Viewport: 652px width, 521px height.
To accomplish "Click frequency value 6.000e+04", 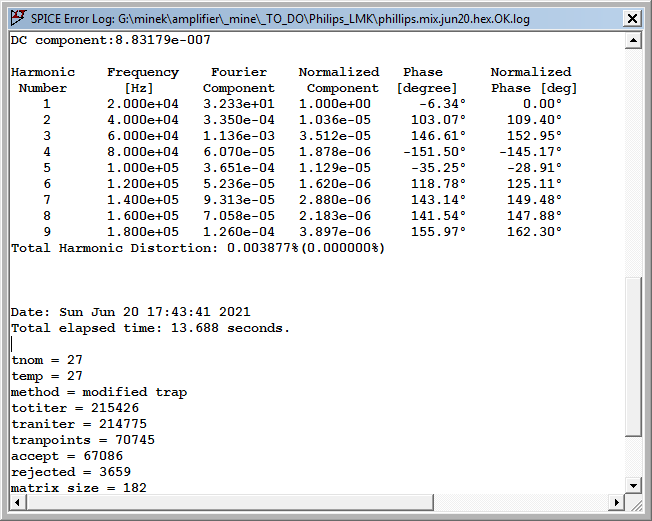I will (143, 136).
